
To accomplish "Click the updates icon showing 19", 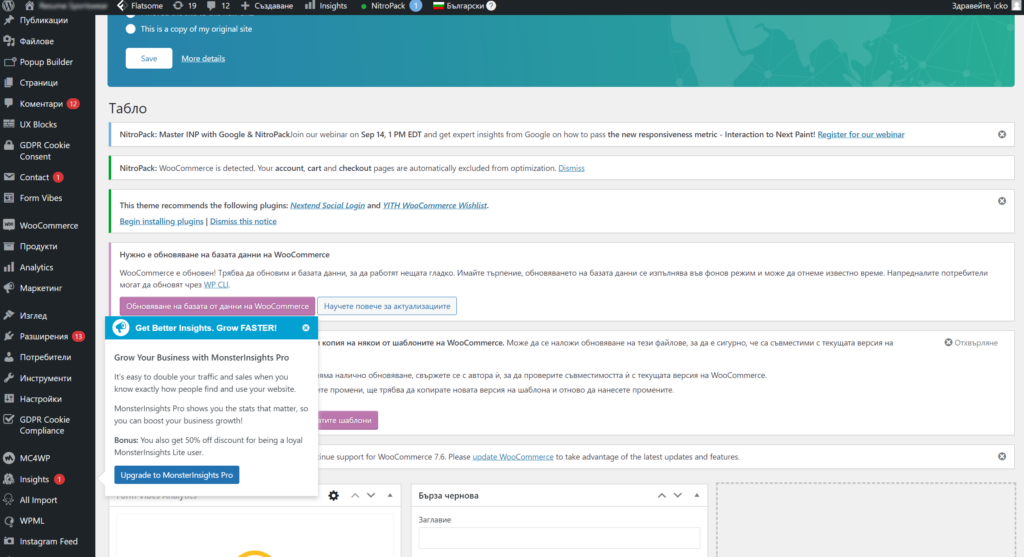I will click(x=183, y=6).
